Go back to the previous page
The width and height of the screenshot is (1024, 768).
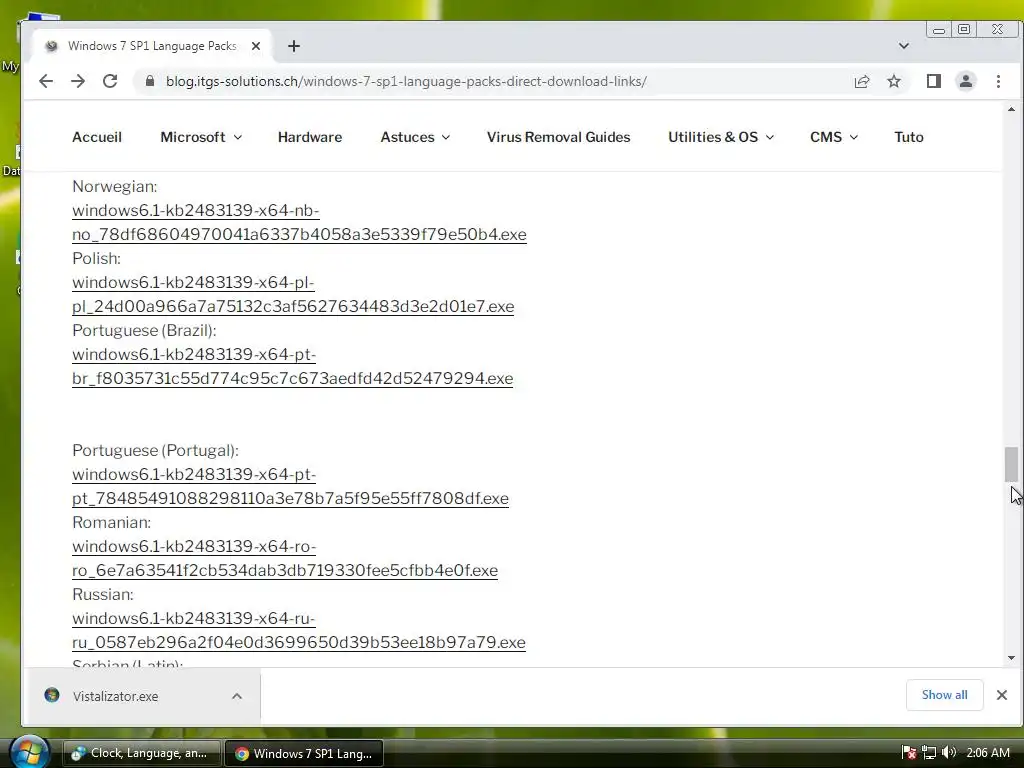point(46,81)
